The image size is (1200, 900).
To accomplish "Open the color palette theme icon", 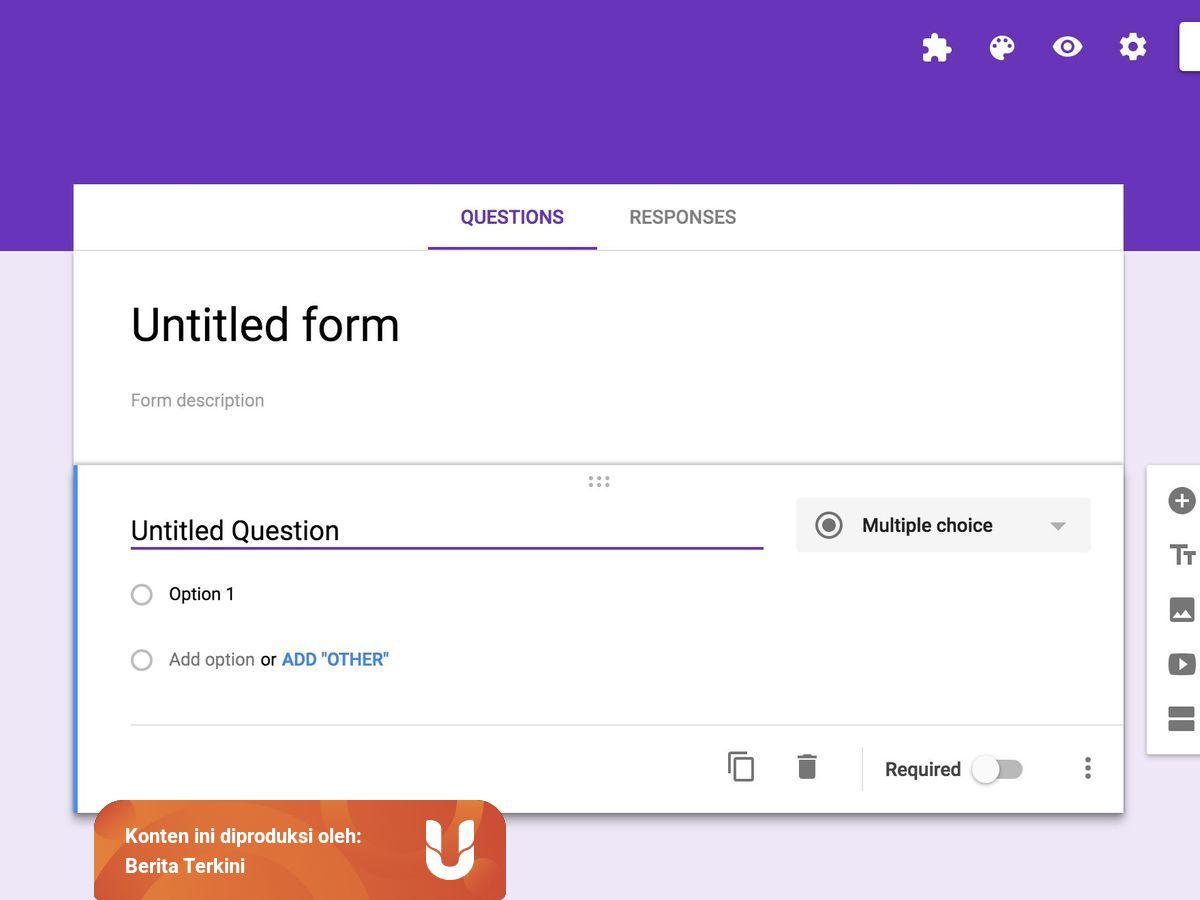I will tap(1002, 47).
